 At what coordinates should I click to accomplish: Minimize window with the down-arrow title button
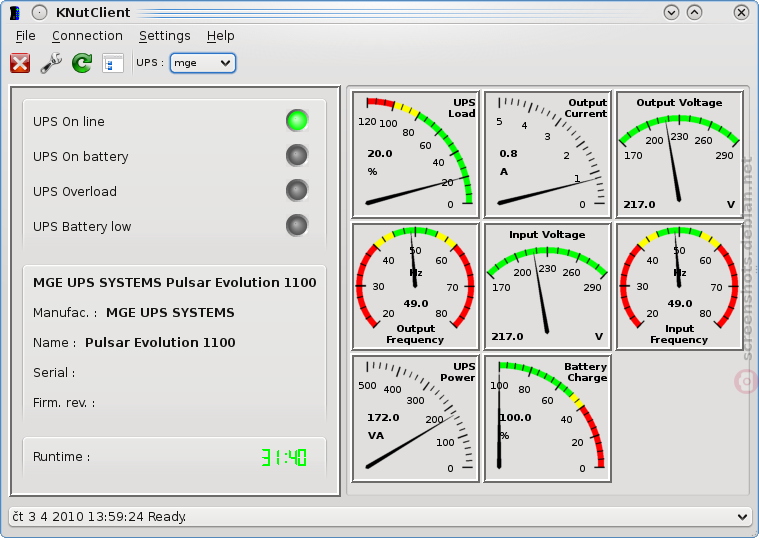671,13
